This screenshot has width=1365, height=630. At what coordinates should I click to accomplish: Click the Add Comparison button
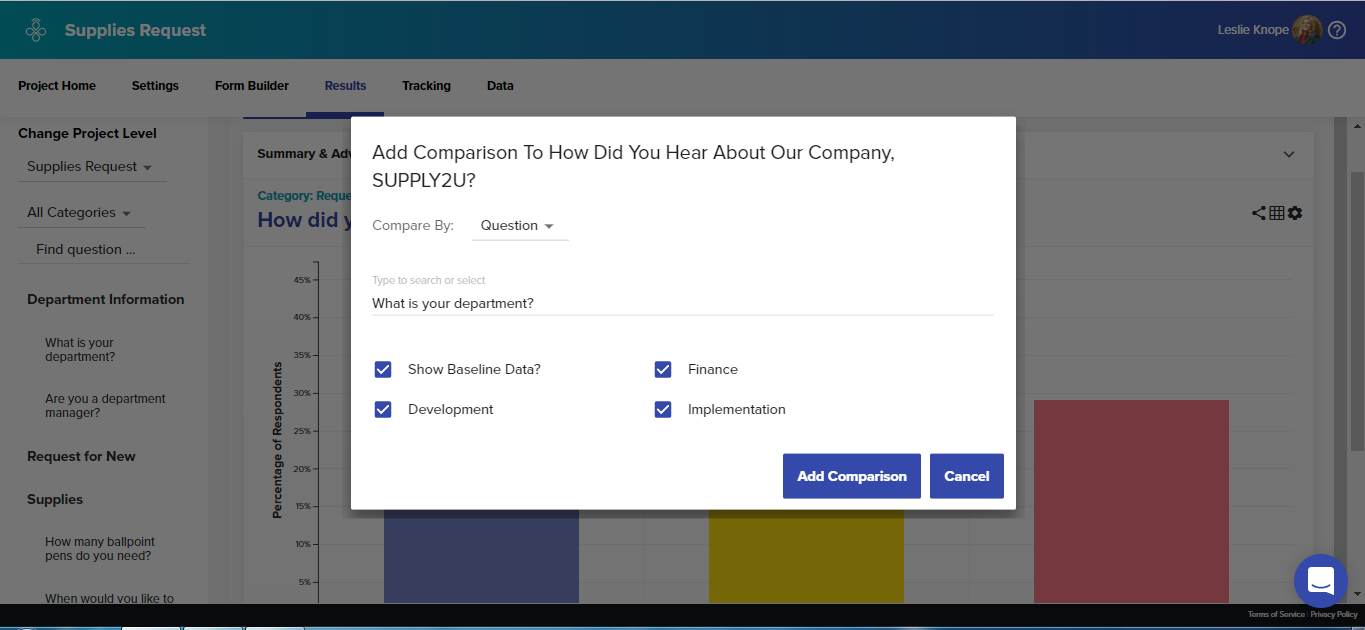(852, 476)
